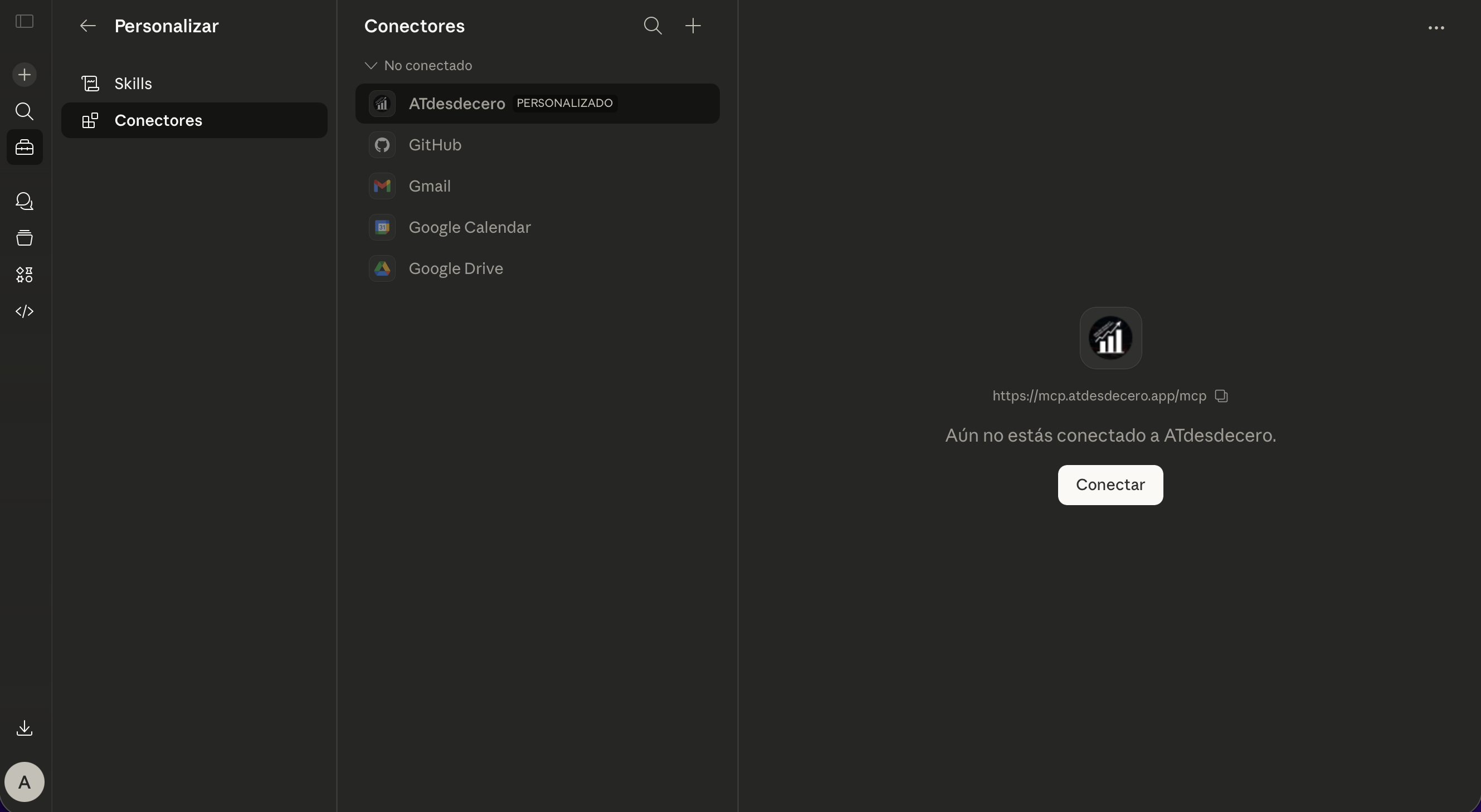Toggle the left sidebar panel icon
Image resolution: width=1481 pixels, height=812 pixels.
[24, 22]
